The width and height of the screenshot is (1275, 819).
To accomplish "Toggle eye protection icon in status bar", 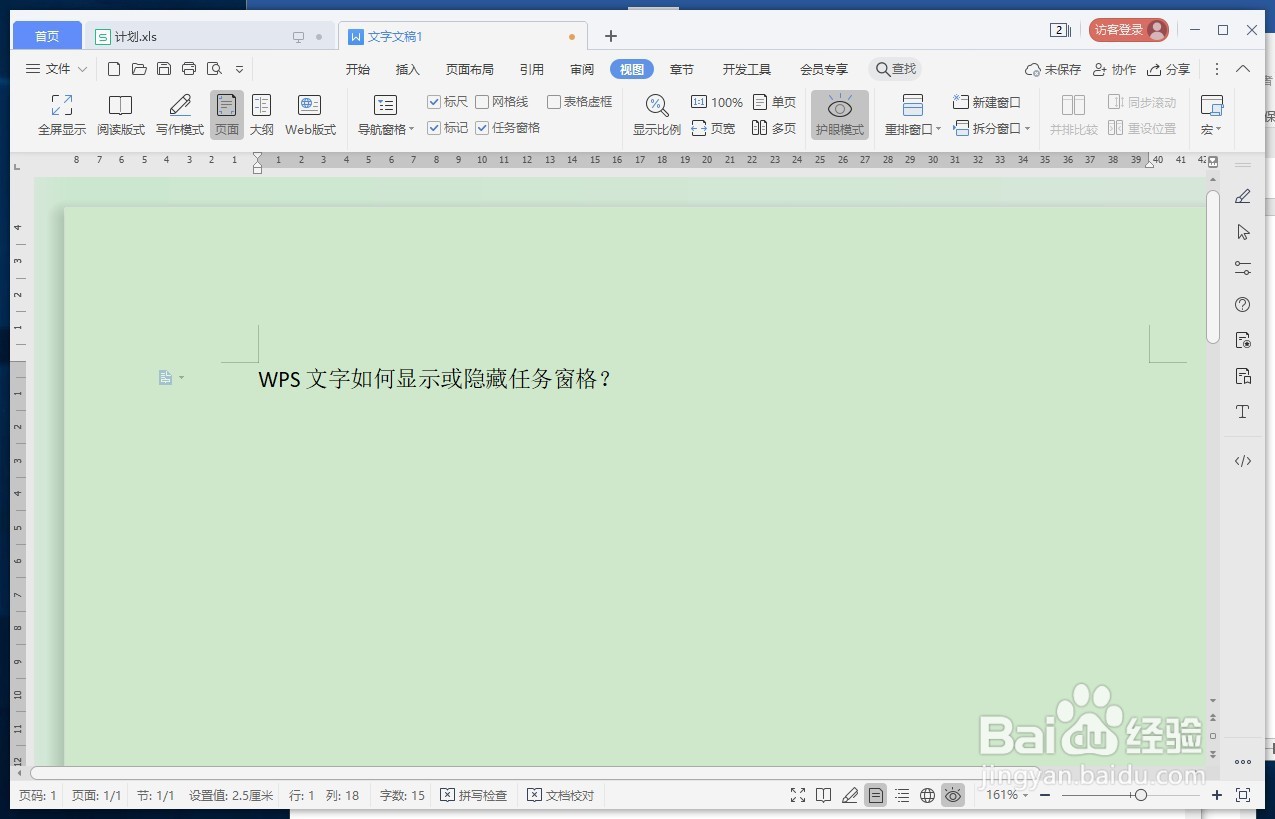I will pyautogui.click(x=953, y=795).
